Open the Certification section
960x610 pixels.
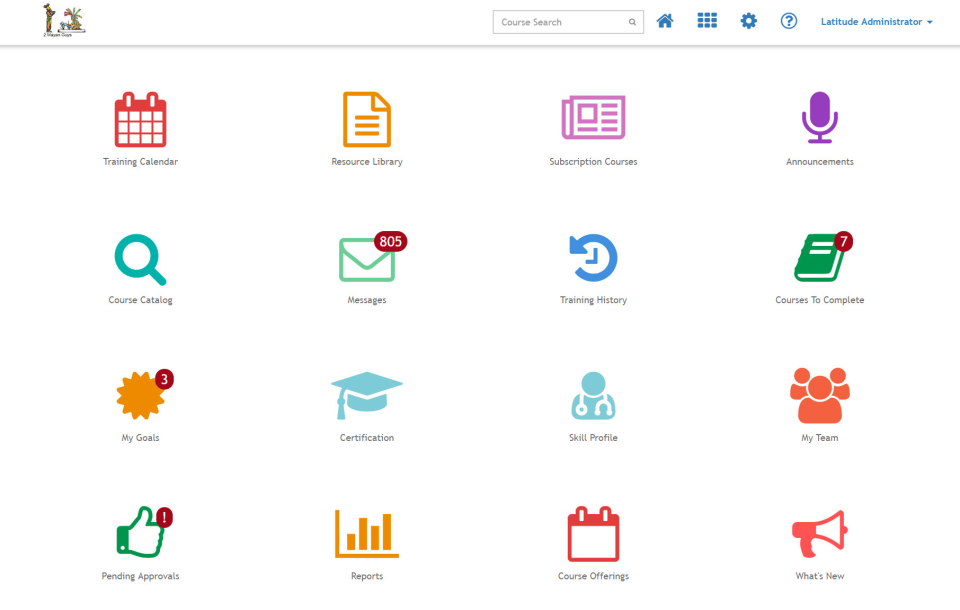366,396
